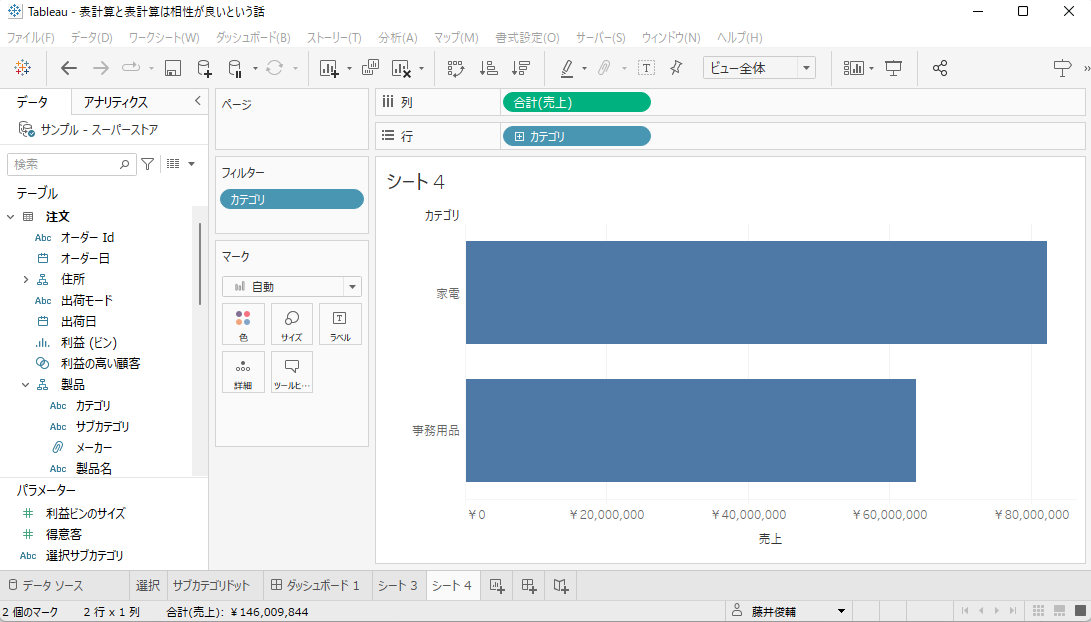Click the back (undo) arrow
This screenshot has width=1091, height=622.
pyautogui.click(x=69, y=68)
